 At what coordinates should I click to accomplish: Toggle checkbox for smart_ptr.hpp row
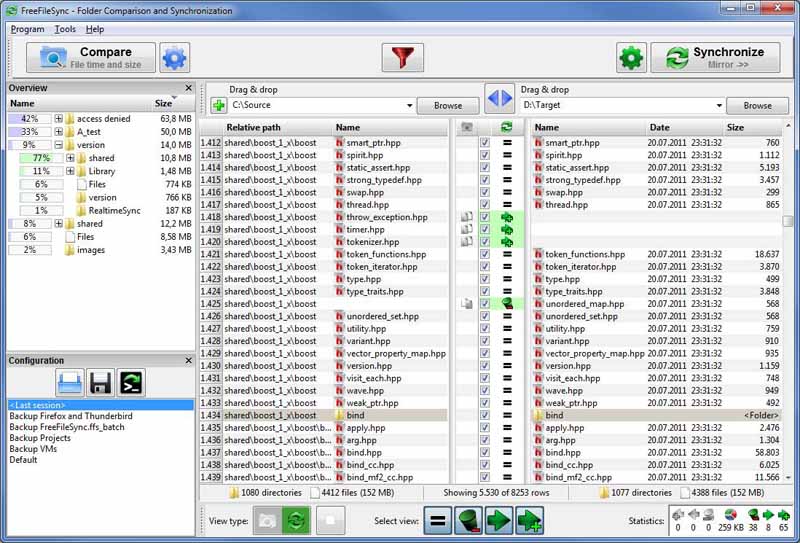pyautogui.click(x=485, y=143)
